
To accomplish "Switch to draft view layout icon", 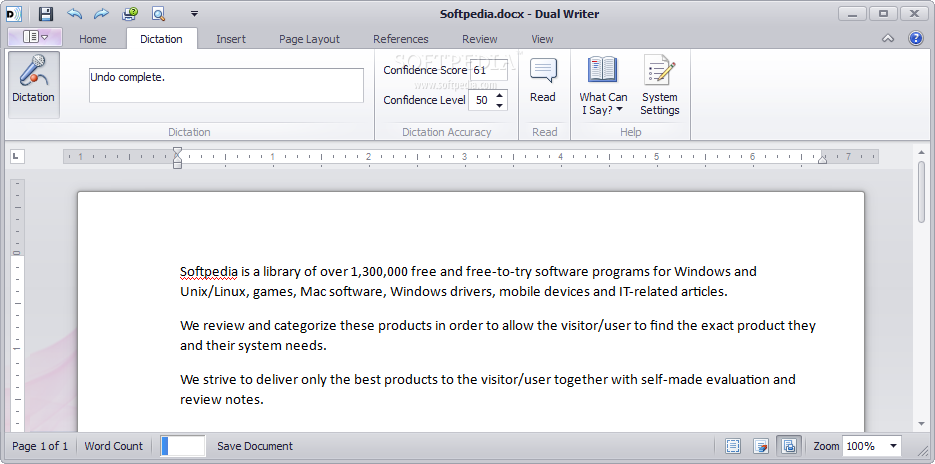I will pyautogui.click(x=761, y=446).
